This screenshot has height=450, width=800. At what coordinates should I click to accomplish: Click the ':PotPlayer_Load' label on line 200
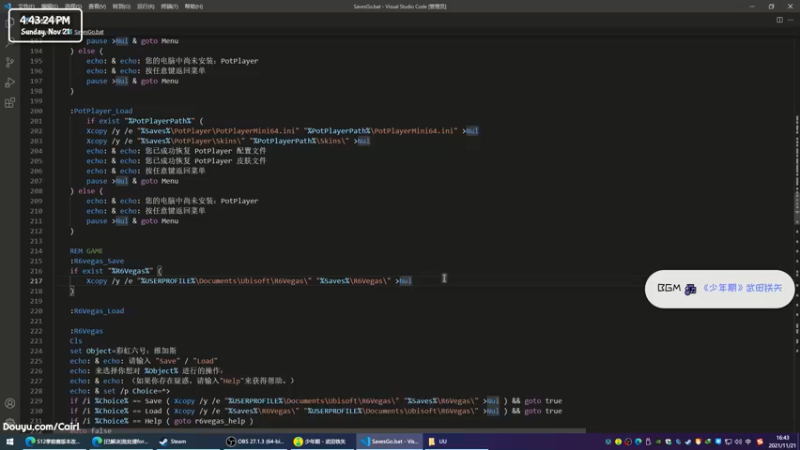[101, 111]
